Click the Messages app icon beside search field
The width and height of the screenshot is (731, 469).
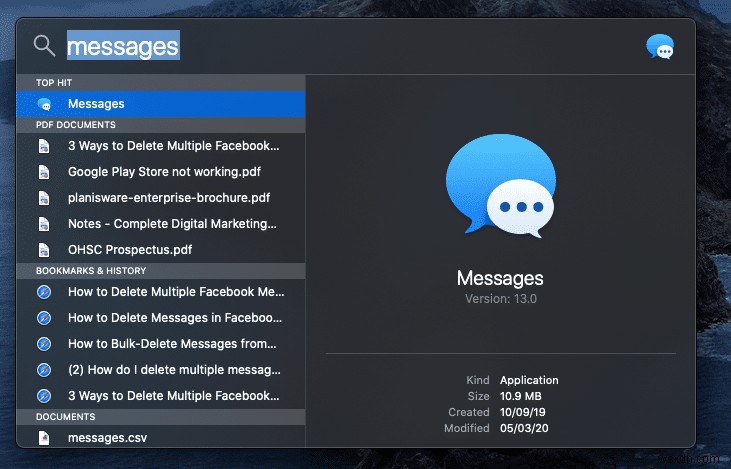660,46
